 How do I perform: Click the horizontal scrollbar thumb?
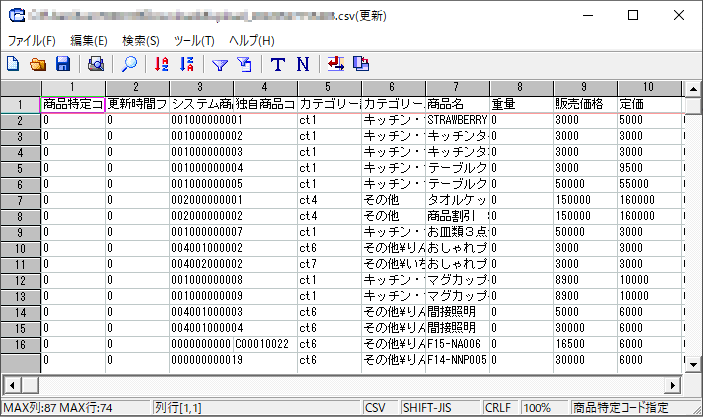(x=30, y=385)
